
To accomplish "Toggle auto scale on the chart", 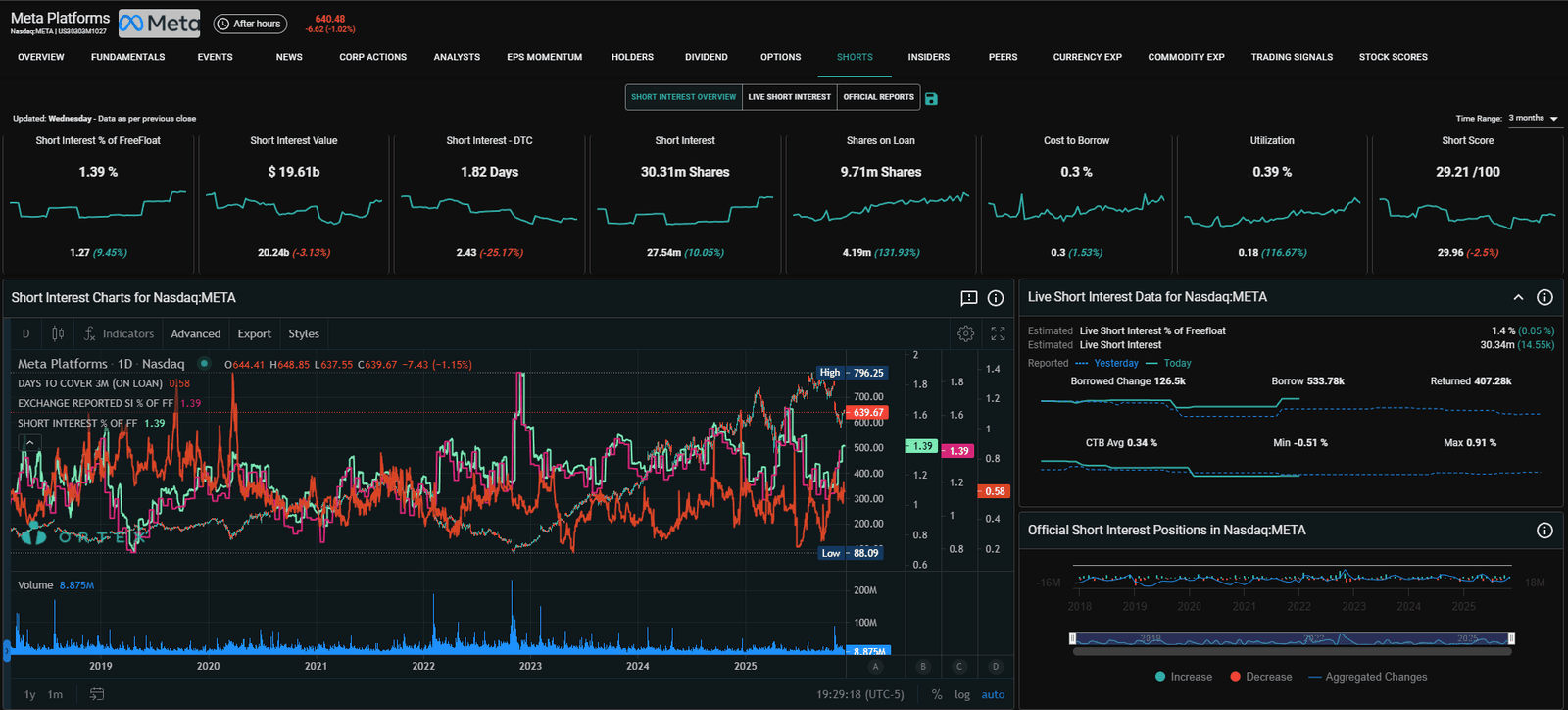I will pos(993,694).
